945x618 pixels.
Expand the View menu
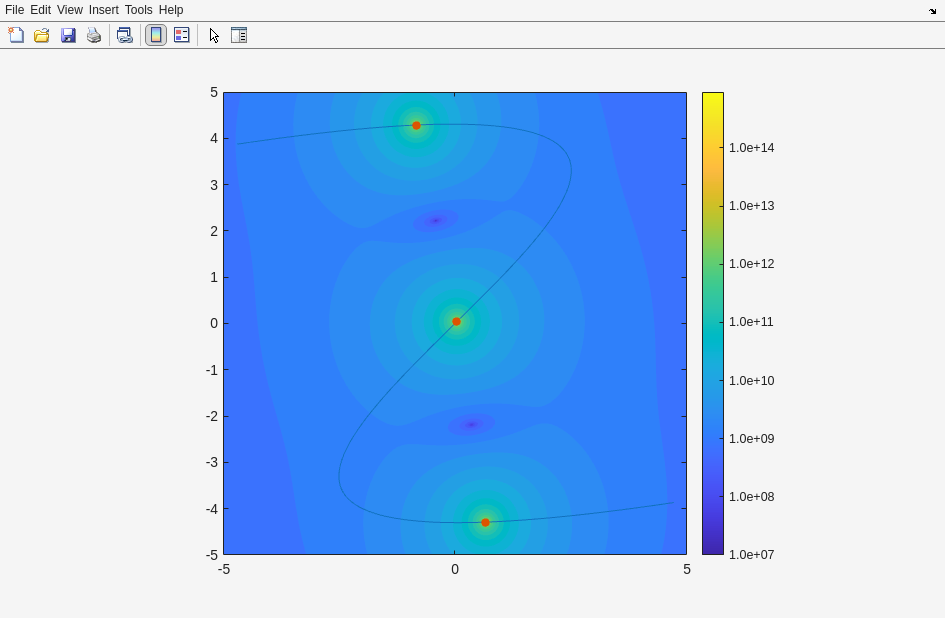[70, 10]
